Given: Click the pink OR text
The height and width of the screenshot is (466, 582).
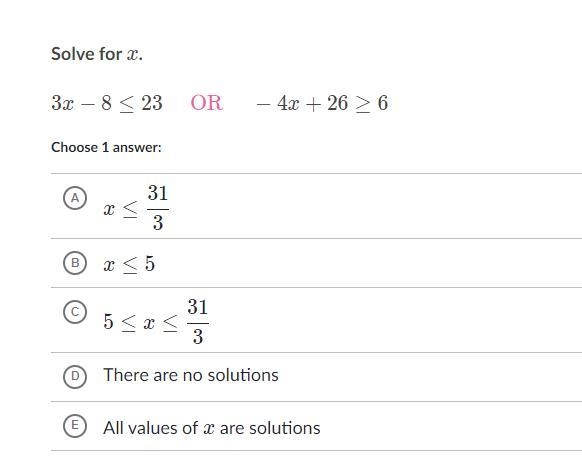Looking at the screenshot, I should click(x=207, y=103).
